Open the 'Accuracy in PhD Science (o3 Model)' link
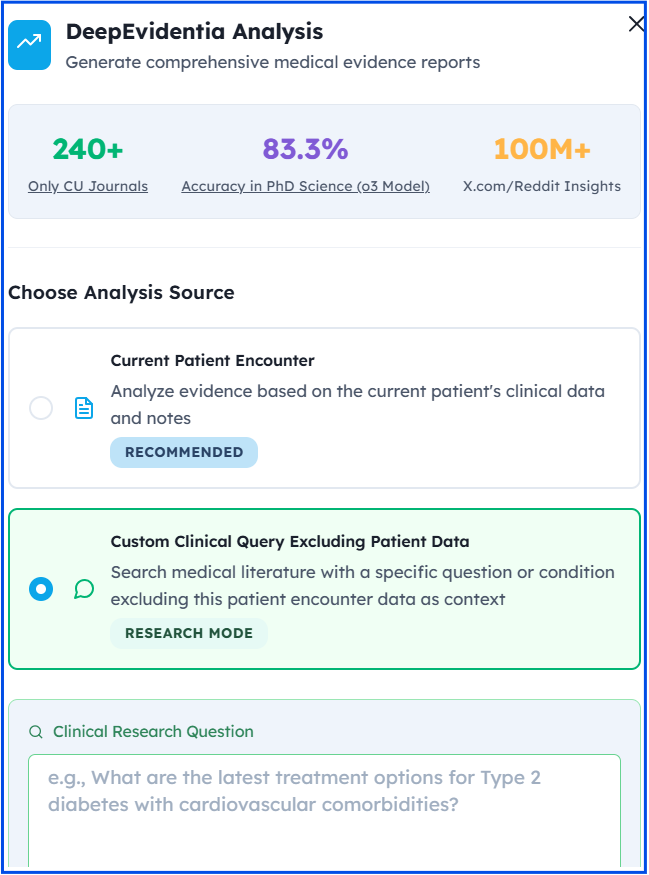The image size is (649, 875). pos(305,187)
